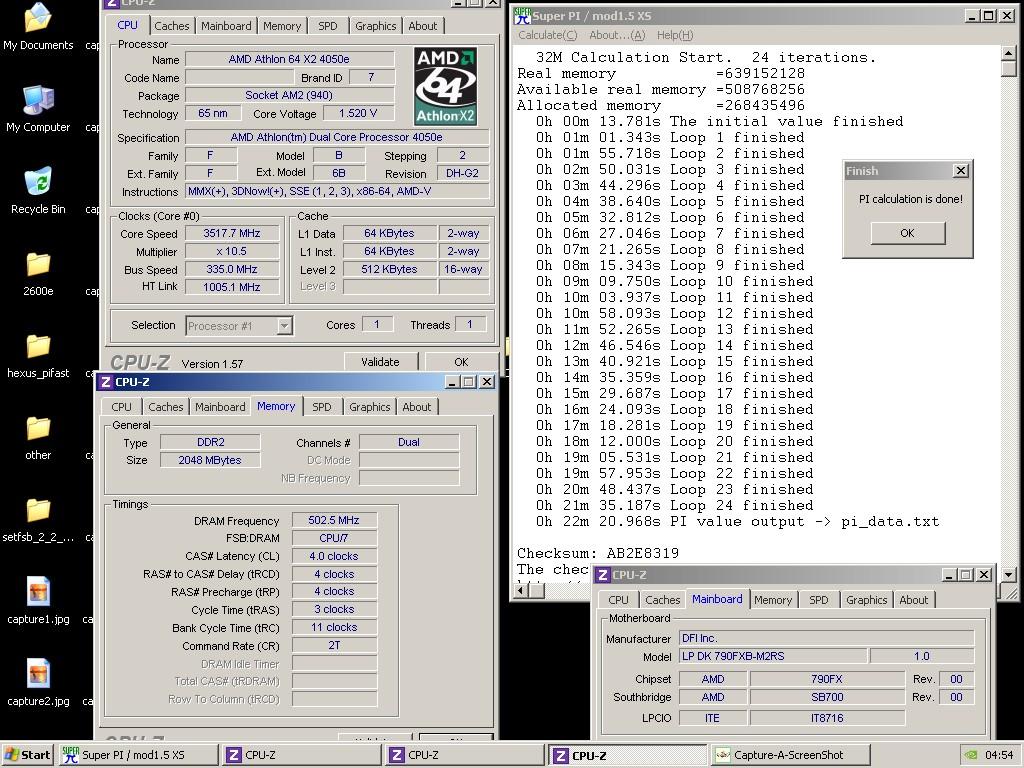Image resolution: width=1024 pixels, height=768 pixels.
Task: Click OK button in top CPU-Z window
Action: [x=461, y=362]
